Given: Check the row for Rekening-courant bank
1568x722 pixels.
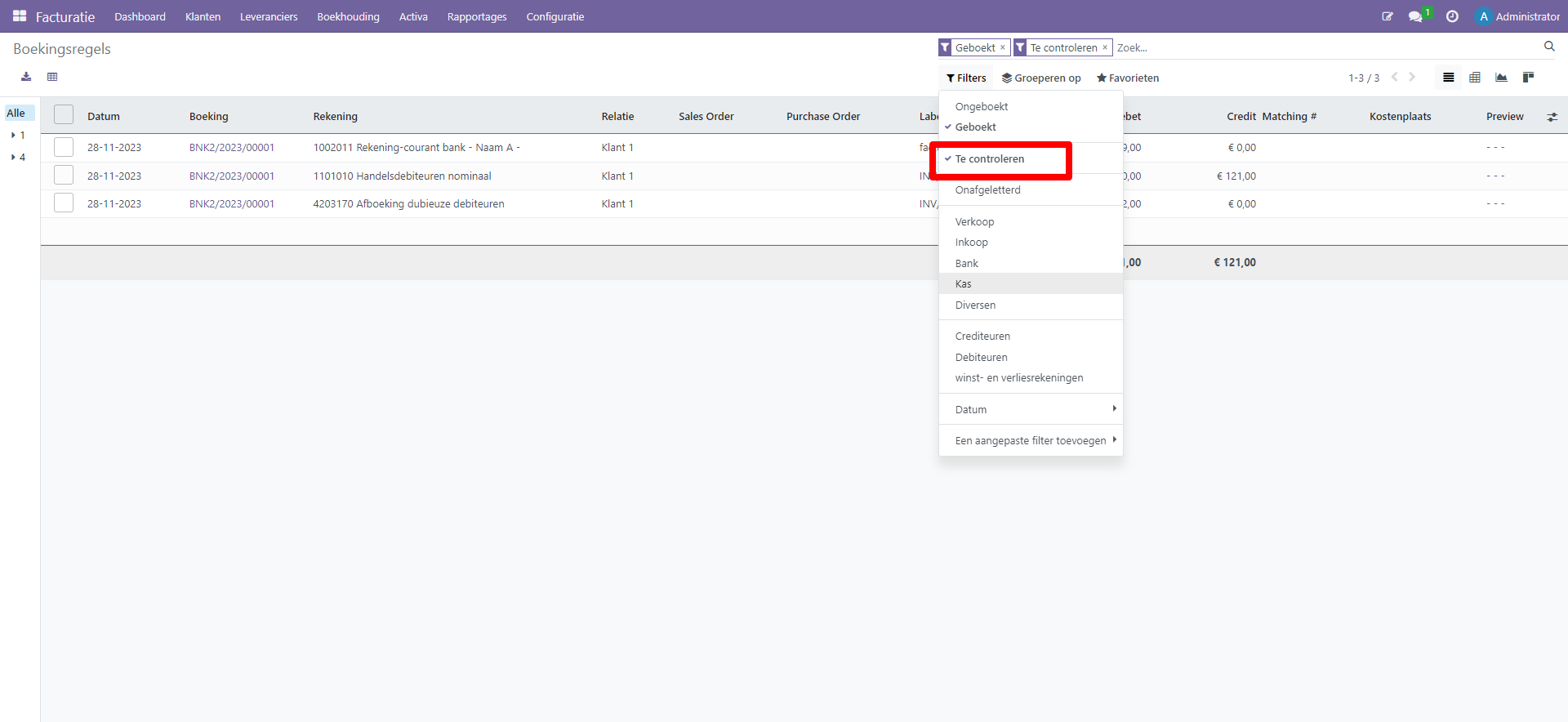Looking at the screenshot, I should pyautogui.click(x=64, y=147).
